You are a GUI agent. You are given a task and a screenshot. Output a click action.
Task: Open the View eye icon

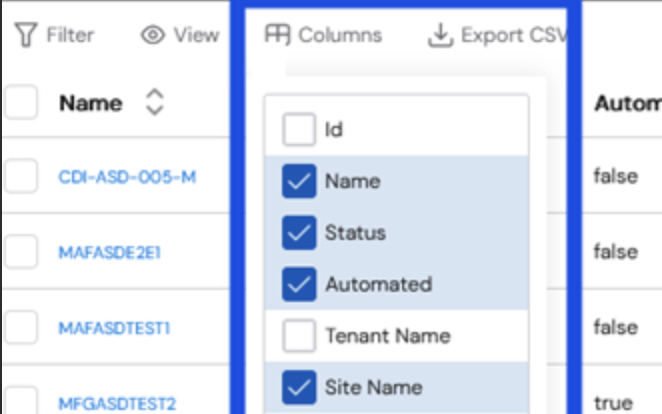pos(153,35)
